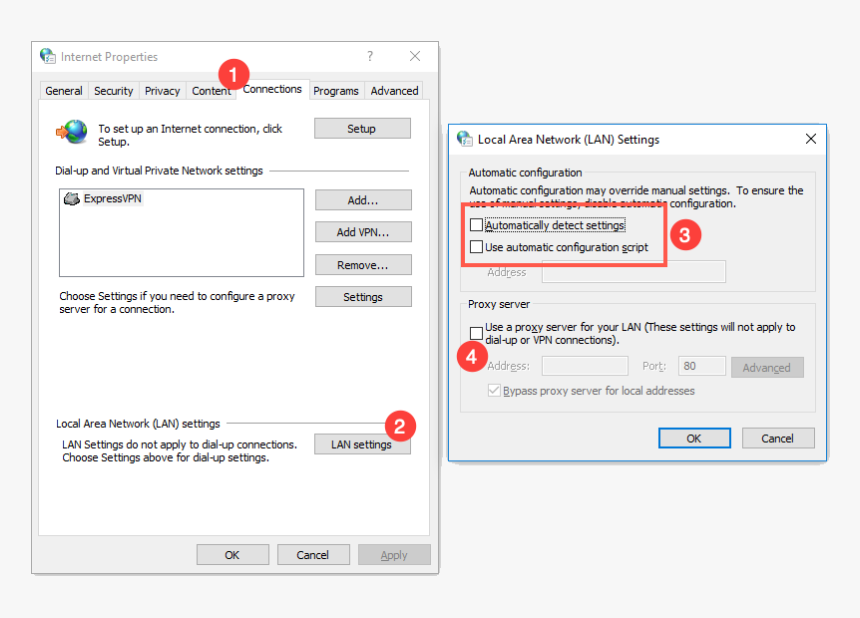860x618 pixels.
Task: Open the Programs tab
Action: [336, 90]
